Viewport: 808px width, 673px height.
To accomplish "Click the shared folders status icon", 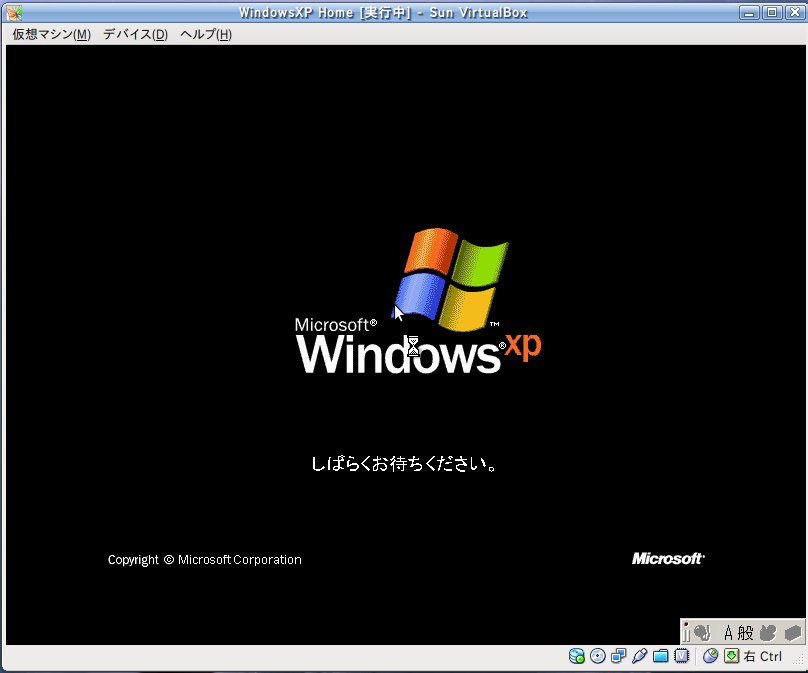I will coord(661,656).
